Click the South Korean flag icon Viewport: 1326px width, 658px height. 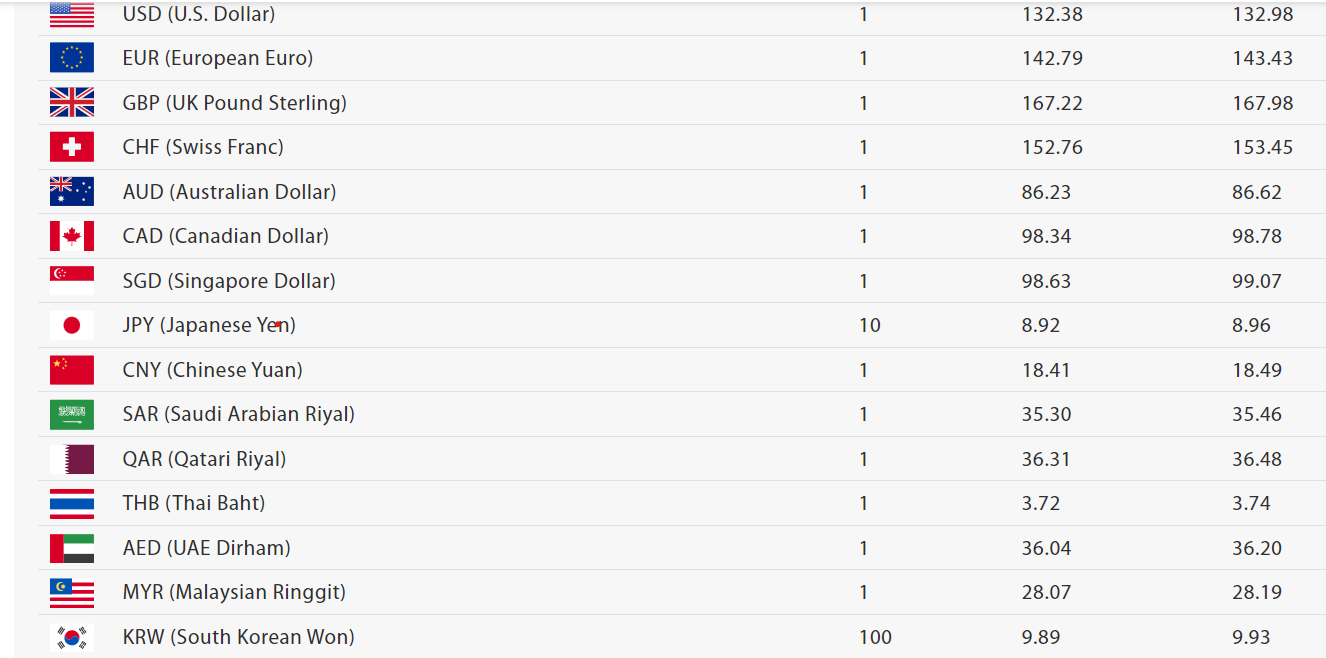[x=72, y=637]
